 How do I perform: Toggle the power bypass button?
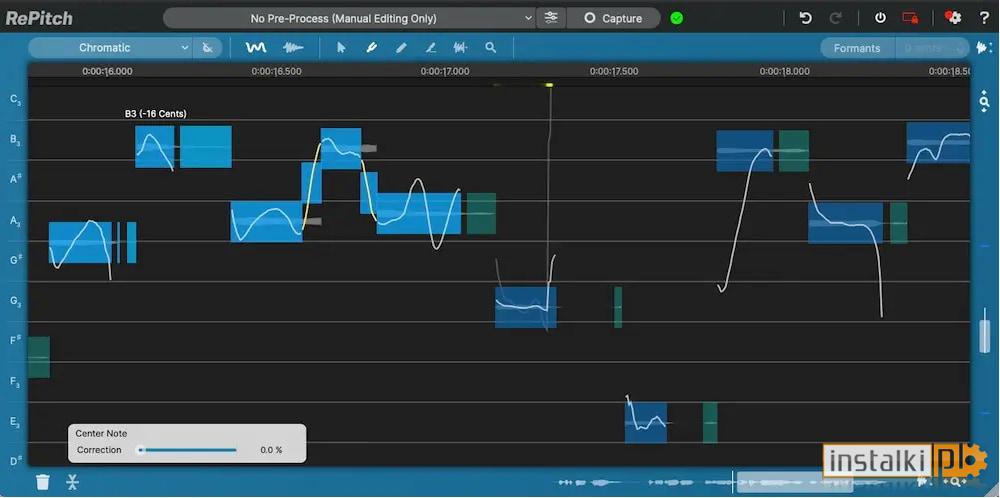880,18
